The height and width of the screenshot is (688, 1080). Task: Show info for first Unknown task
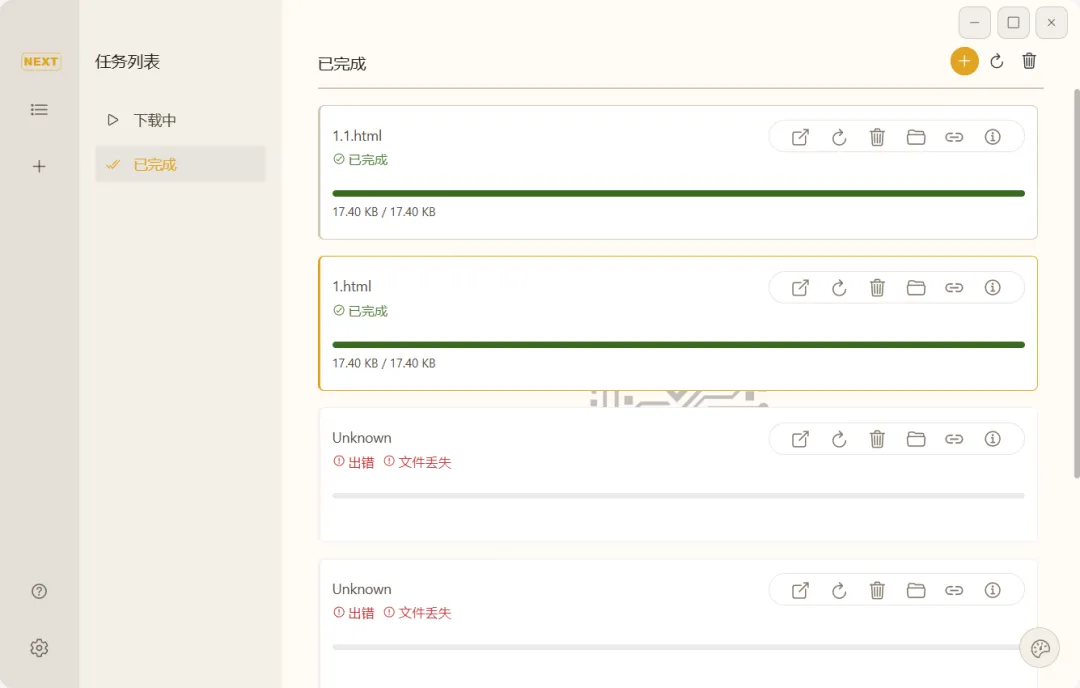[993, 439]
